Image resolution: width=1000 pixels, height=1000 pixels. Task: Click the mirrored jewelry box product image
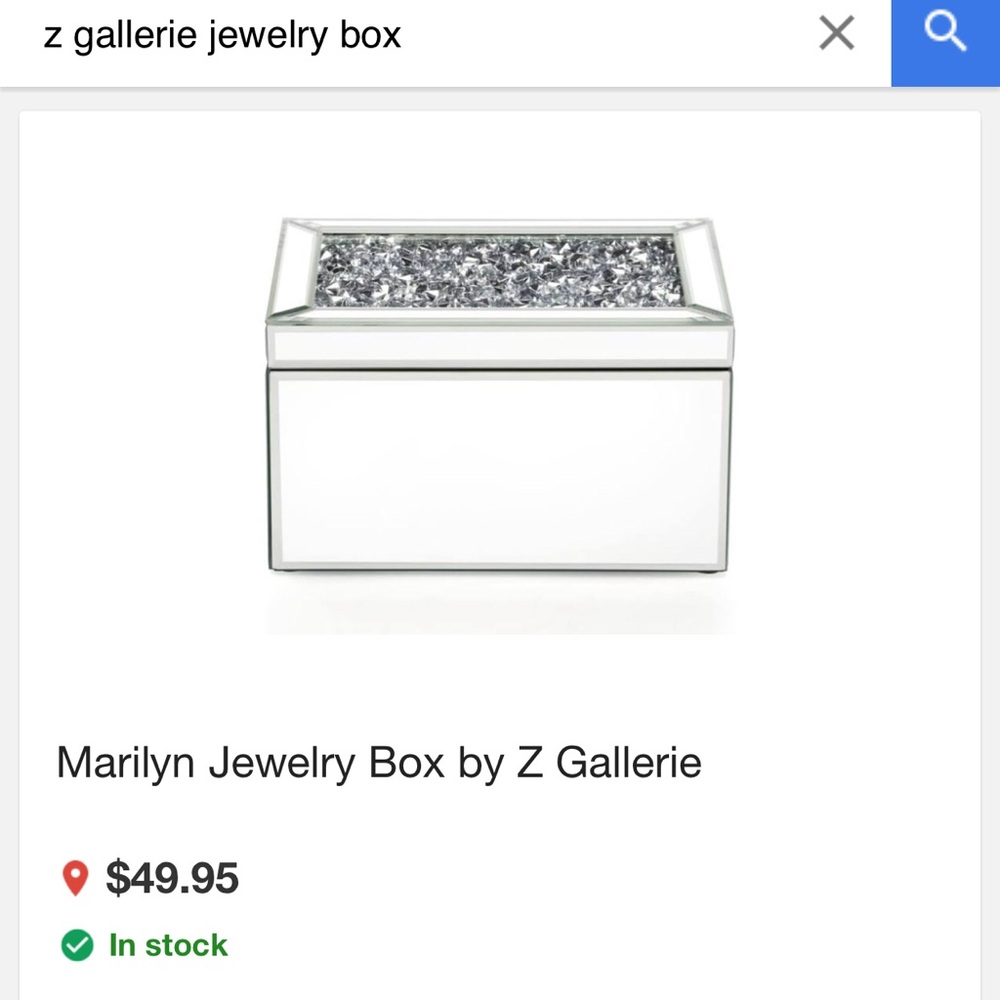click(x=500, y=400)
